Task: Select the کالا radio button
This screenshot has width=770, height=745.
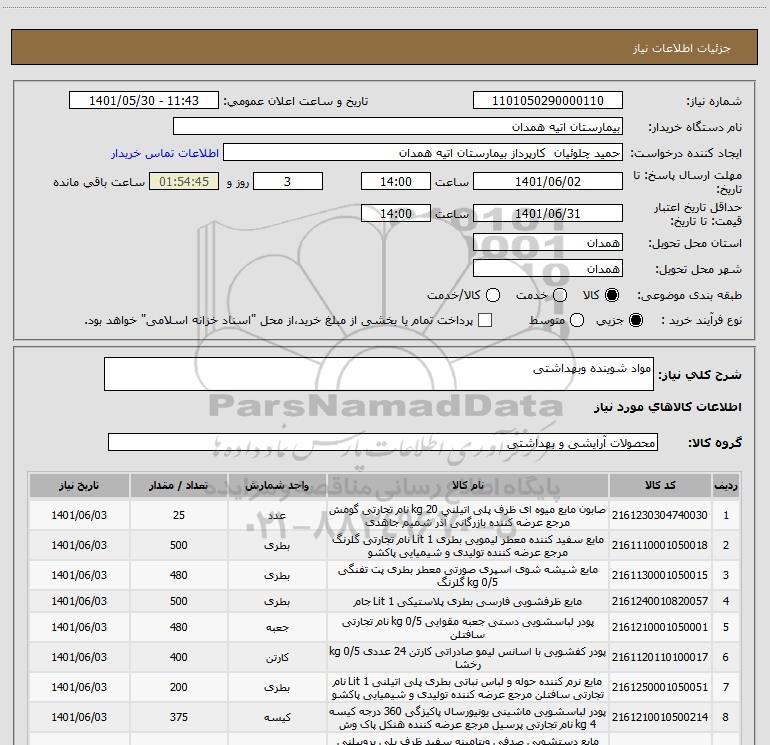Action: [x=612, y=295]
